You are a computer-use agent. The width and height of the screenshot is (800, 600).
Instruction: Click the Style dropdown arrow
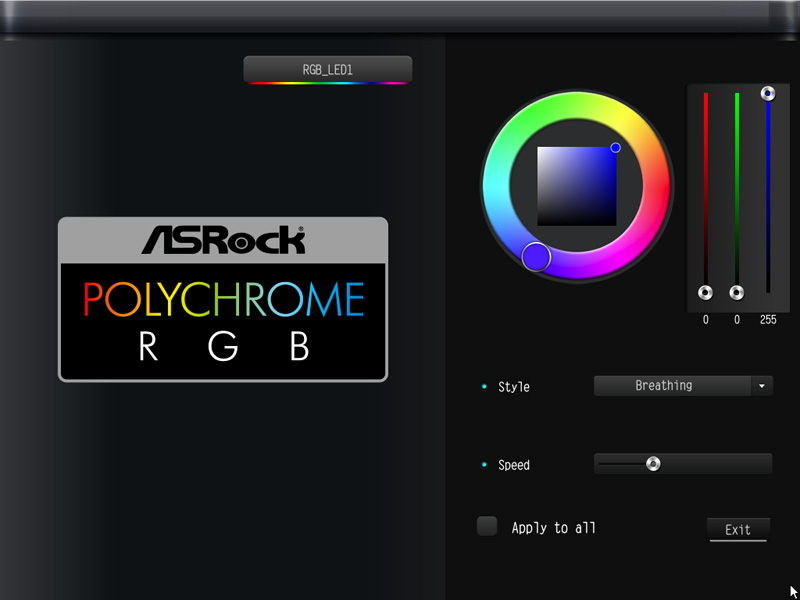click(x=762, y=386)
